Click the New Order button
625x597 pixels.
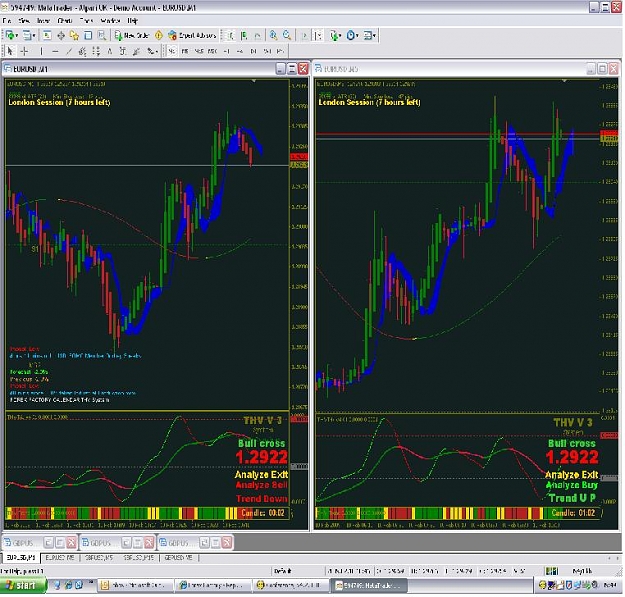pos(132,35)
